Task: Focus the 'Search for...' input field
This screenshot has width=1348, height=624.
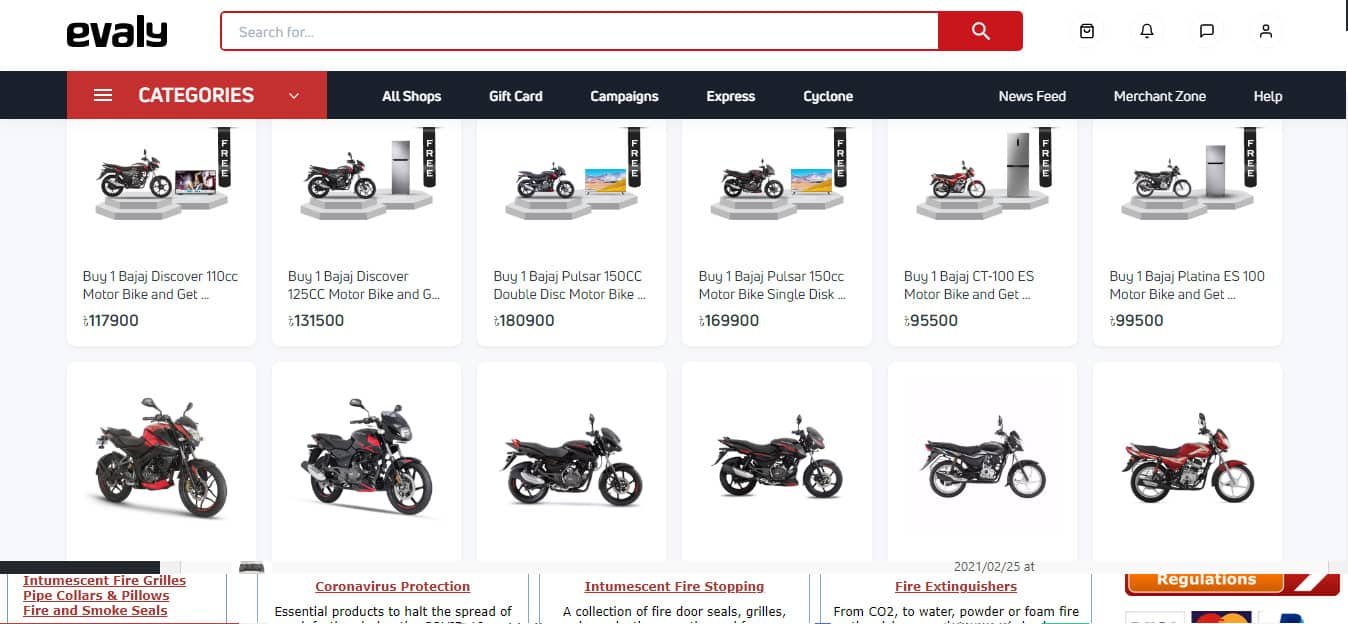Action: (579, 31)
